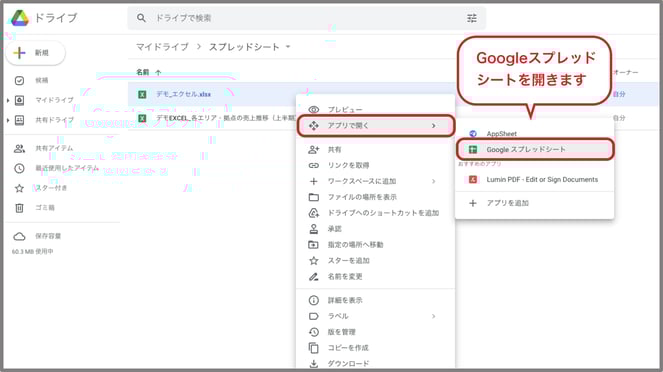Image resolution: width=663 pixels, height=372 pixels.
Task: Open the search options filter icon
Action: (x=472, y=18)
